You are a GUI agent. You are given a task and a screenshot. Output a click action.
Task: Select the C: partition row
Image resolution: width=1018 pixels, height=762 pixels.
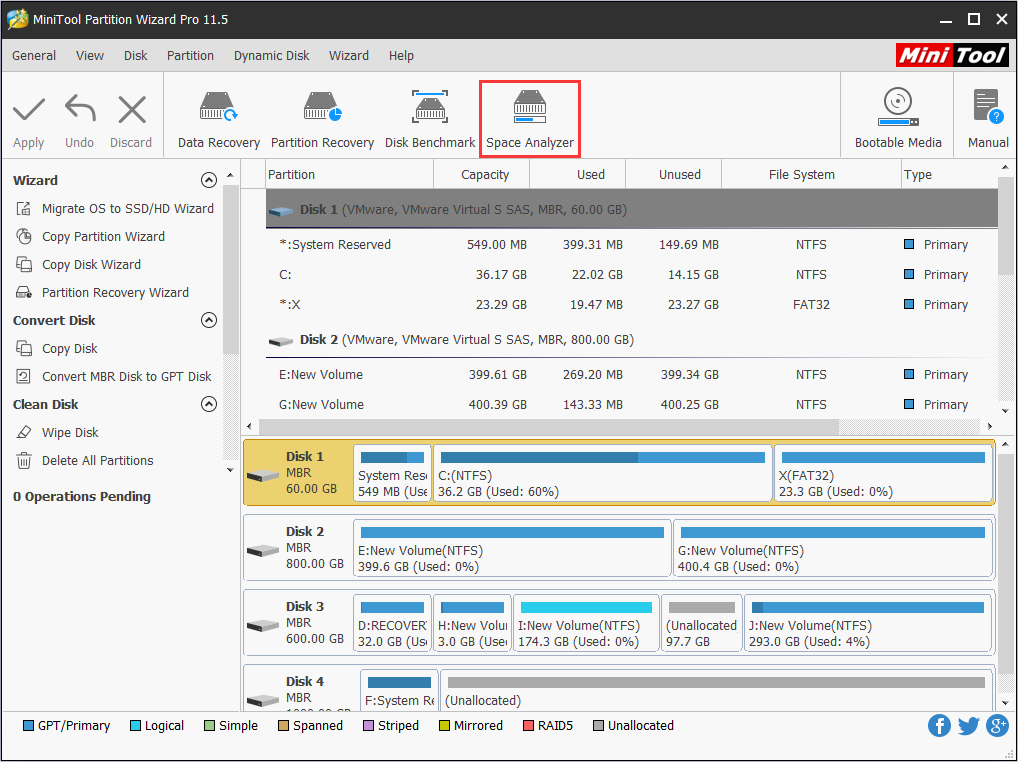pos(632,275)
